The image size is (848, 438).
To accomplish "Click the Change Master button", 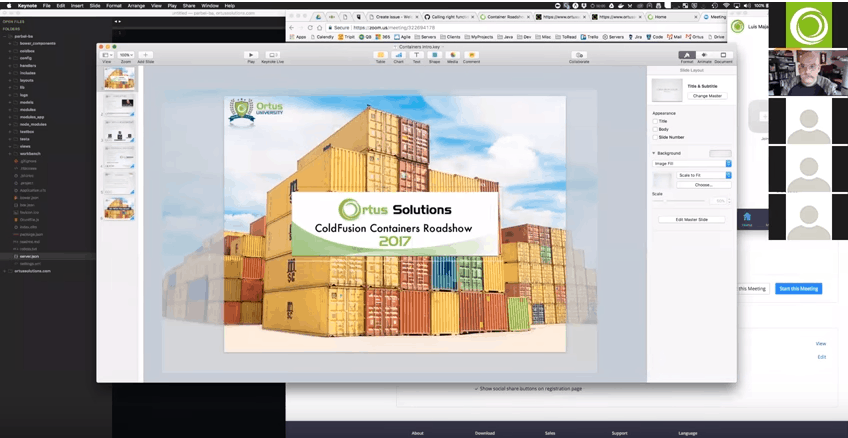I will point(707,96).
